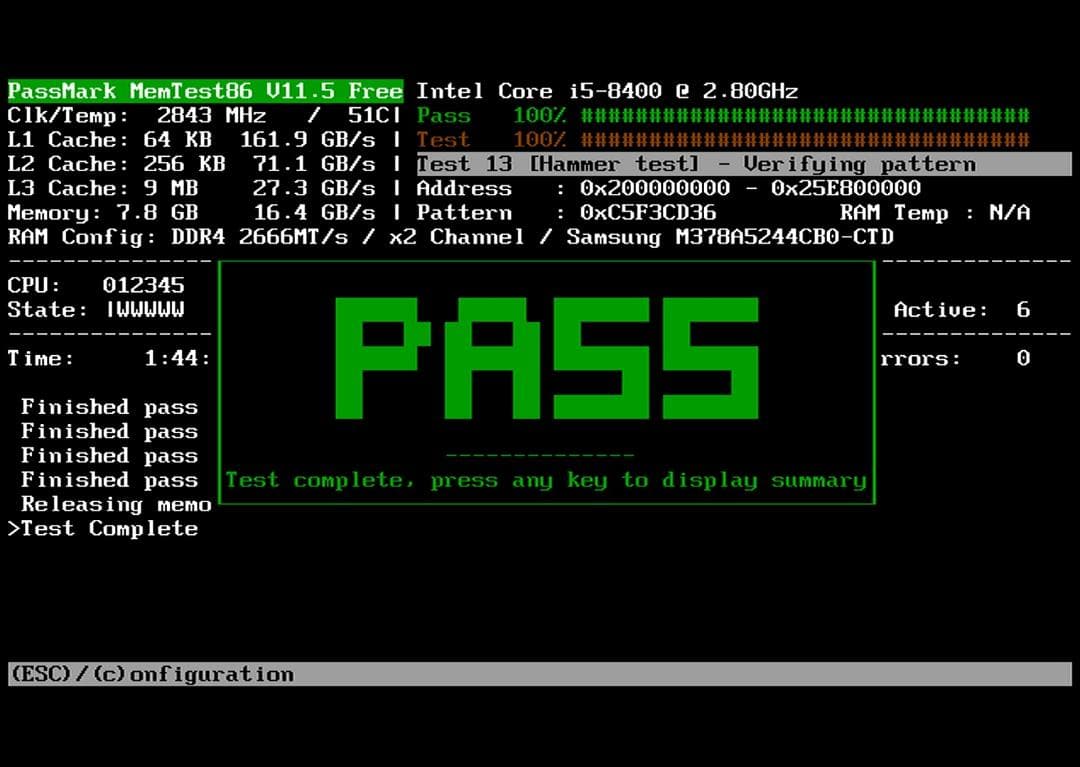The image size is (1080, 767).
Task: Select the '>Test Complete' log entry
Action: click(103, 529)
